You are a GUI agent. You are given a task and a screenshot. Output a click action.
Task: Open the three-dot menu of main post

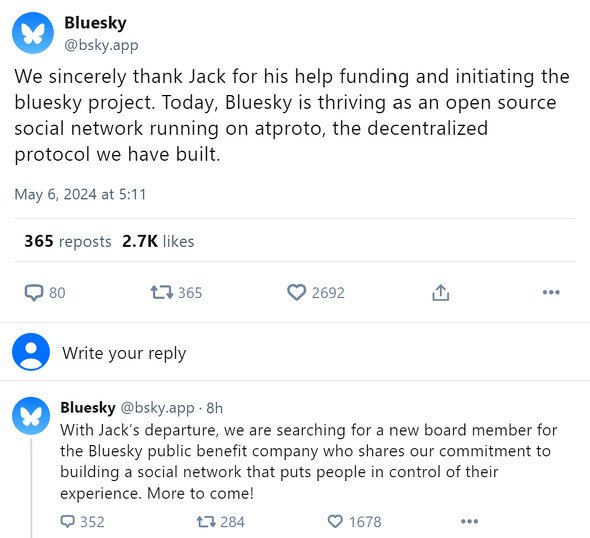point(551,292)
